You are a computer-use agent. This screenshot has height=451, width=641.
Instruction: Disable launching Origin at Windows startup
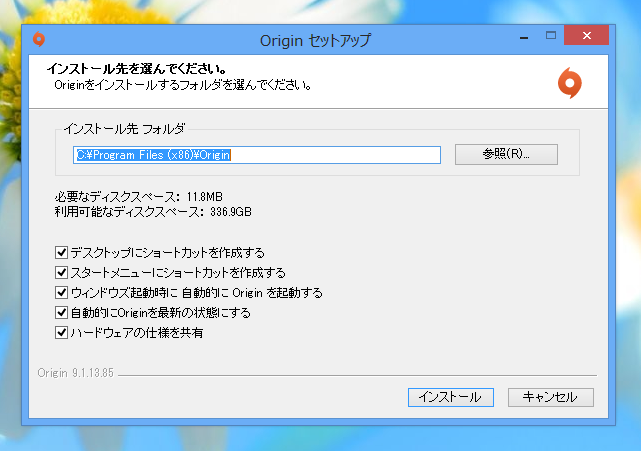[x=61, y=292]
